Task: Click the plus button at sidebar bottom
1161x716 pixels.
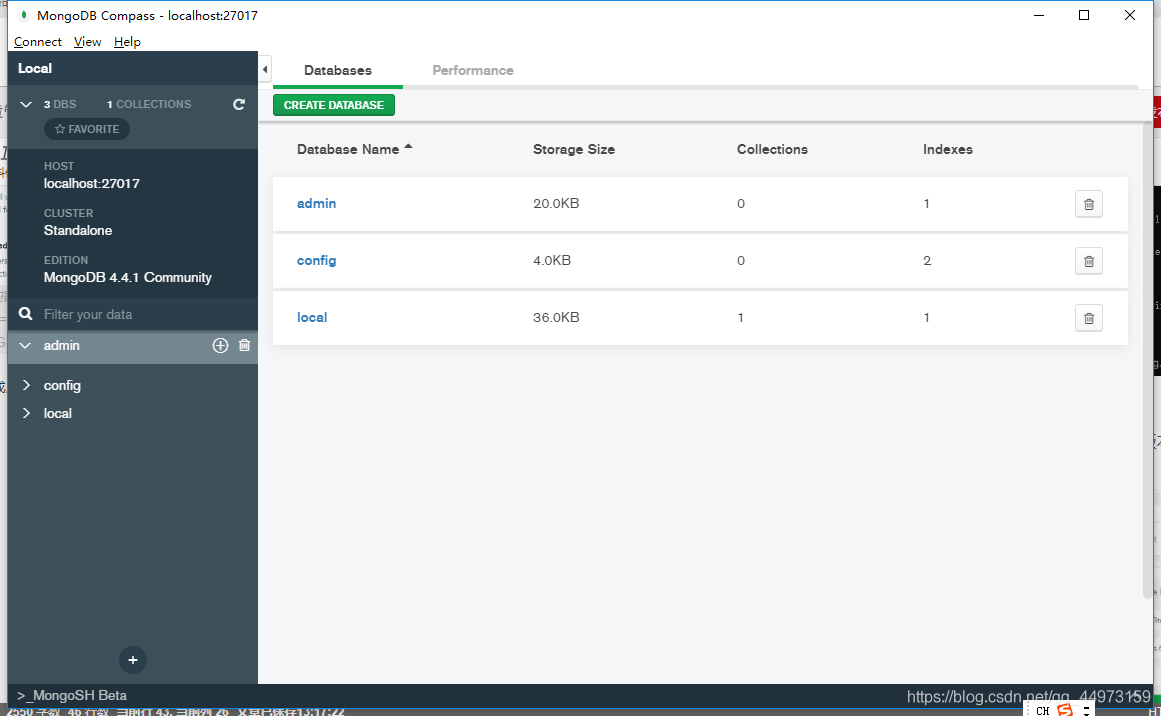Action: tap(133, 660)
